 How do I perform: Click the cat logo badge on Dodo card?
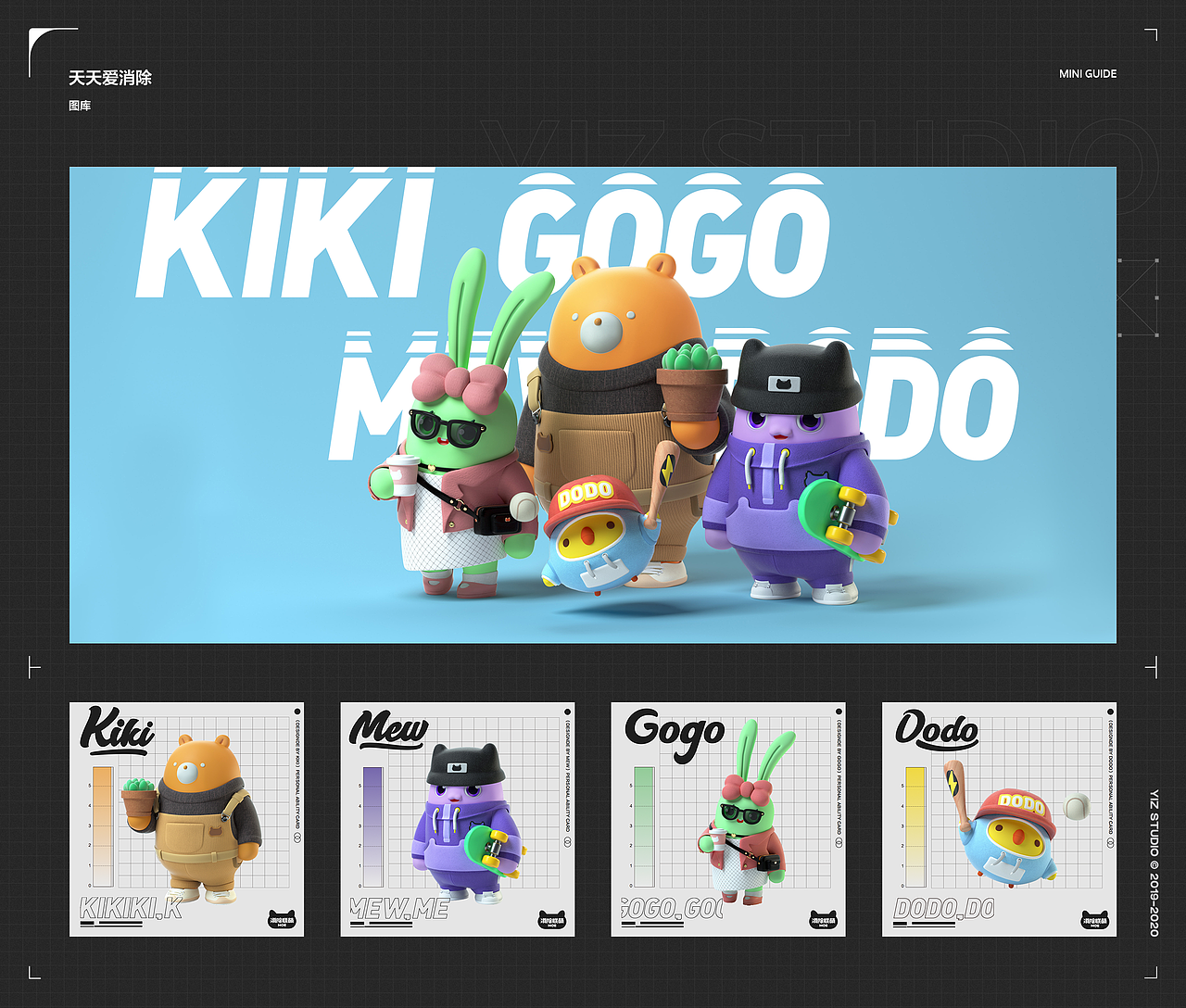point(1094,919)
